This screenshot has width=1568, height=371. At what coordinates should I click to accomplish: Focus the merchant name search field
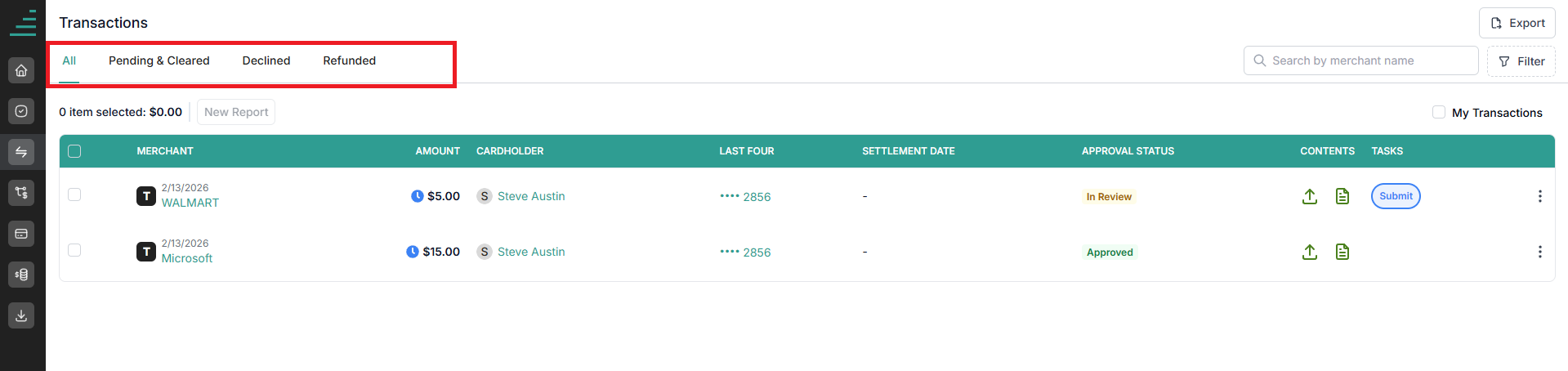coord(1361,60)
